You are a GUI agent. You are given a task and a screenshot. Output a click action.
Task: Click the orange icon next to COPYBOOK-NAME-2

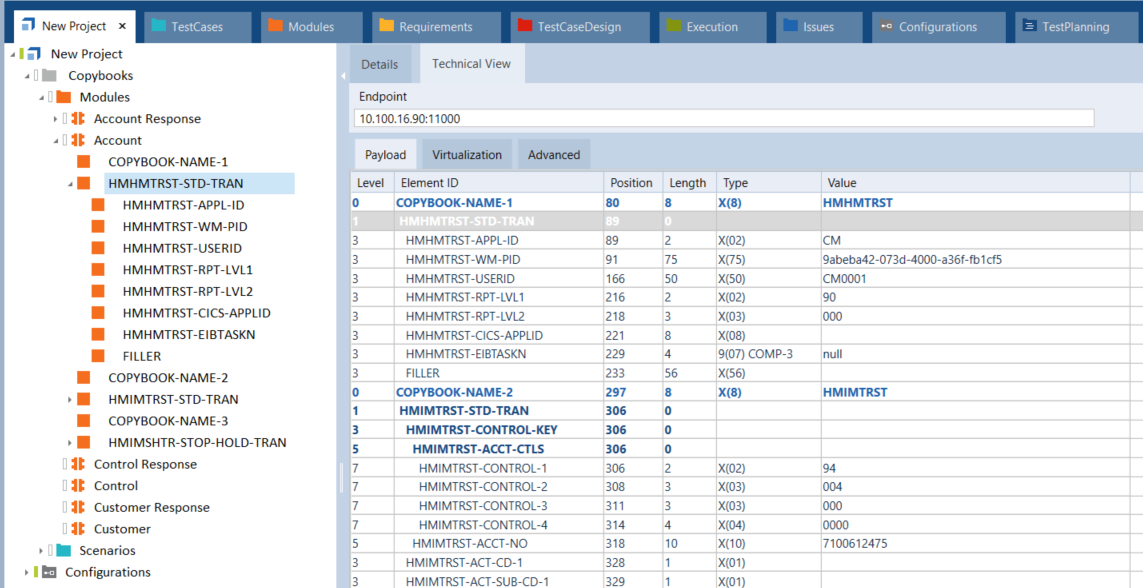(x=84, y=378)
